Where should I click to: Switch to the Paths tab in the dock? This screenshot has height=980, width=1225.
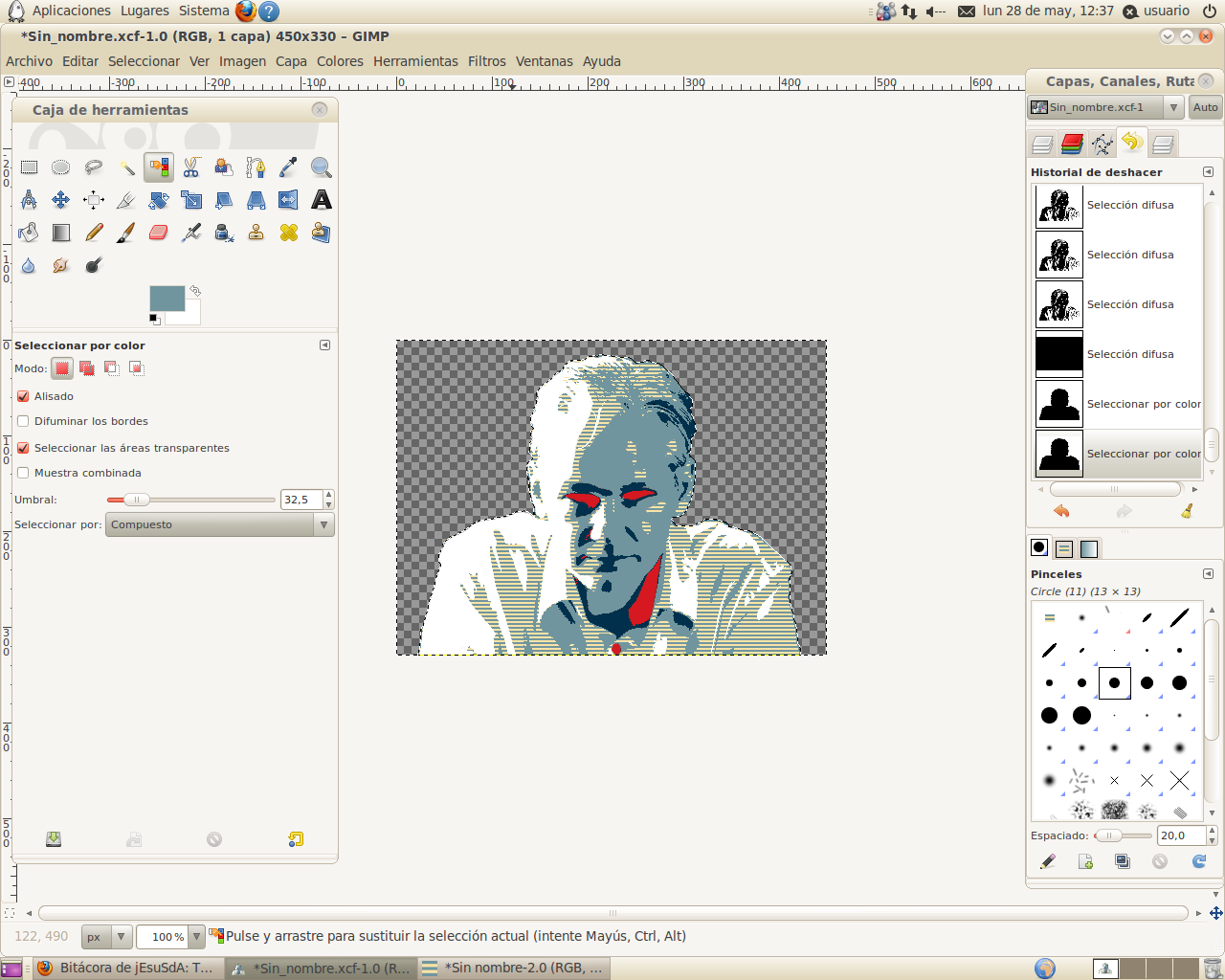point(1102,143)
